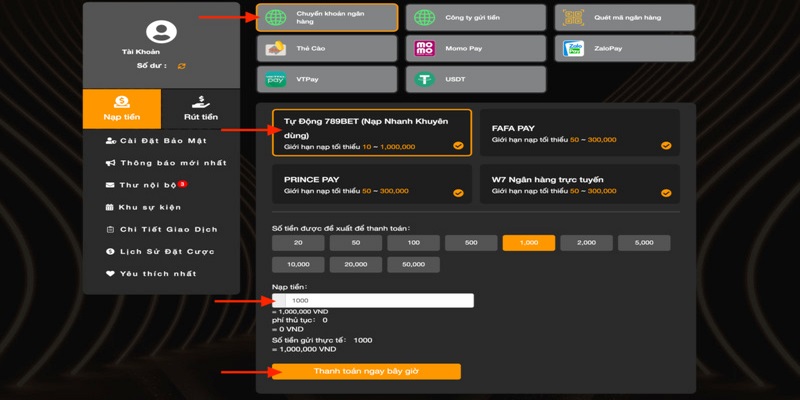Pick the 5,000 suggested amount
The width and height of the screenshot is (800, 400).
point(644,242)
